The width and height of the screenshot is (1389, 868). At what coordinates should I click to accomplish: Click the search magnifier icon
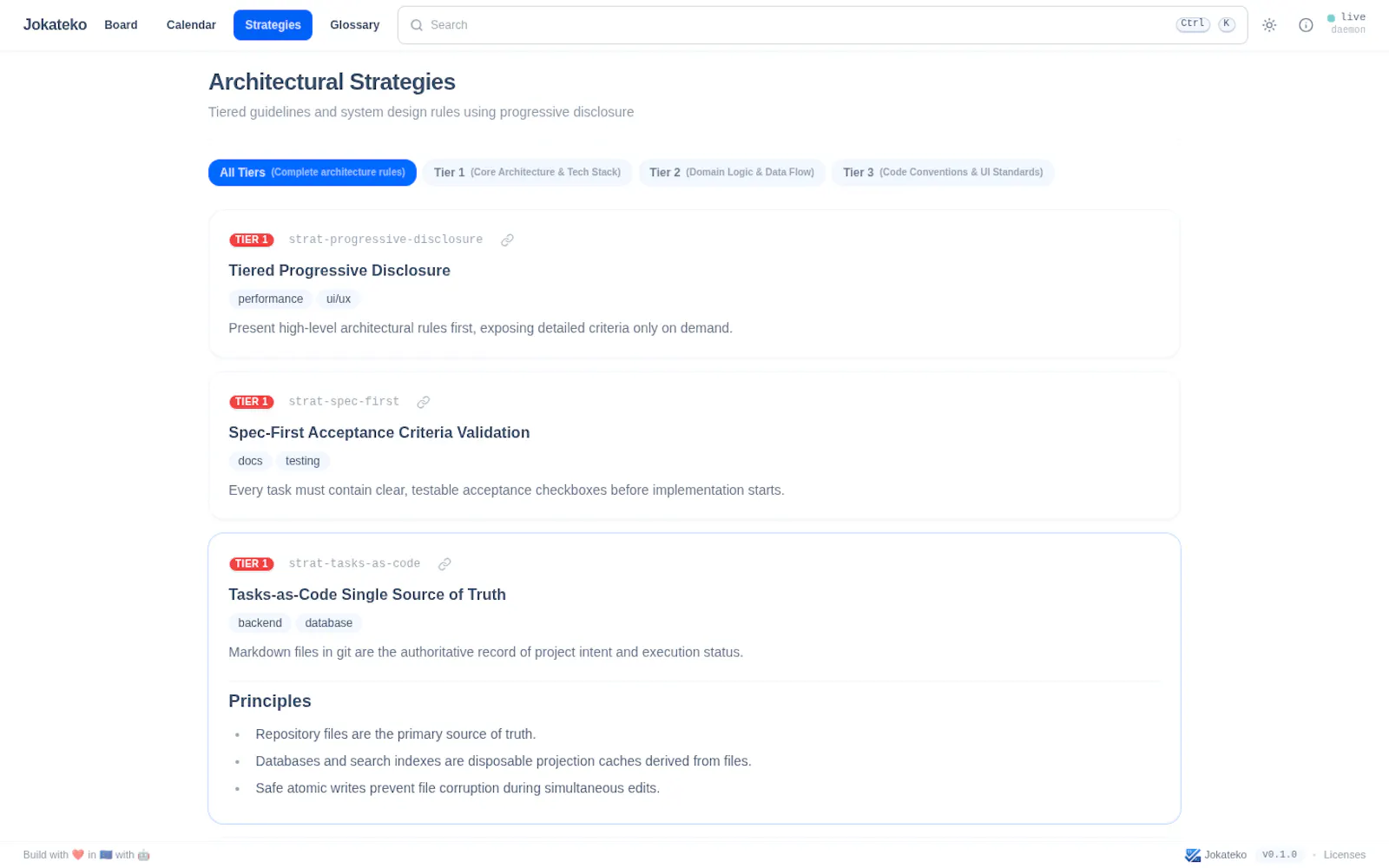(x=417, y=25)
